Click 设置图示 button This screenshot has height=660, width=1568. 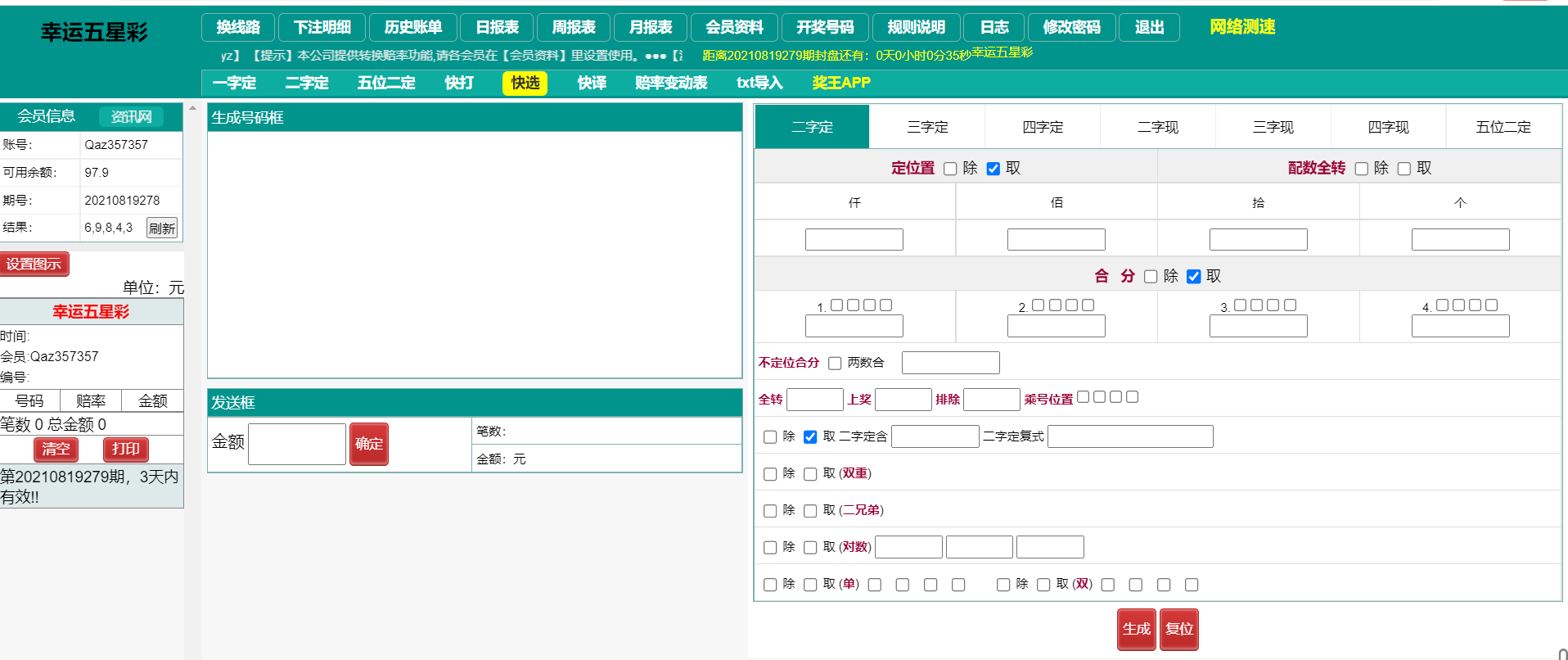pyautogui.click(x=34, y=264)
